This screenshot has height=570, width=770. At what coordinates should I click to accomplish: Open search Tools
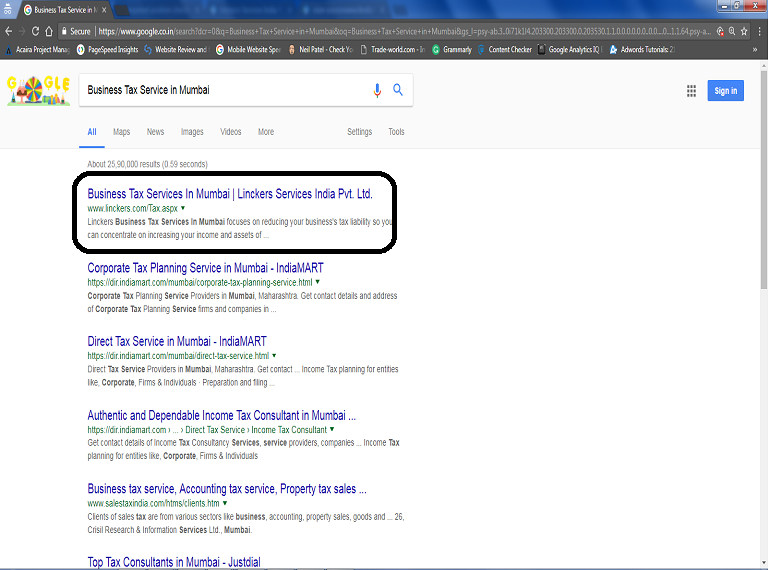pos(396,132)
